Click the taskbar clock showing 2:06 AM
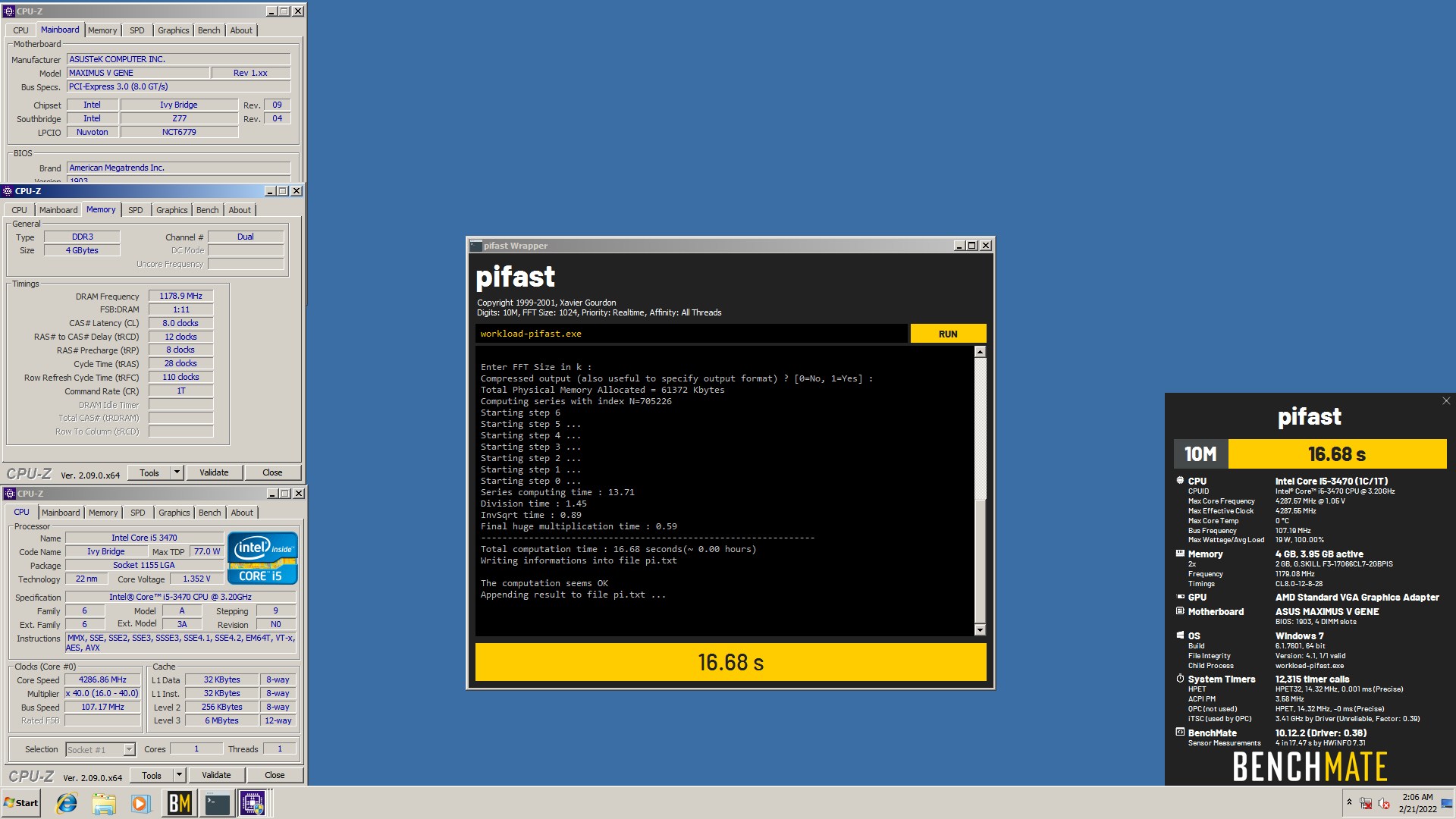 [1417, 803]
